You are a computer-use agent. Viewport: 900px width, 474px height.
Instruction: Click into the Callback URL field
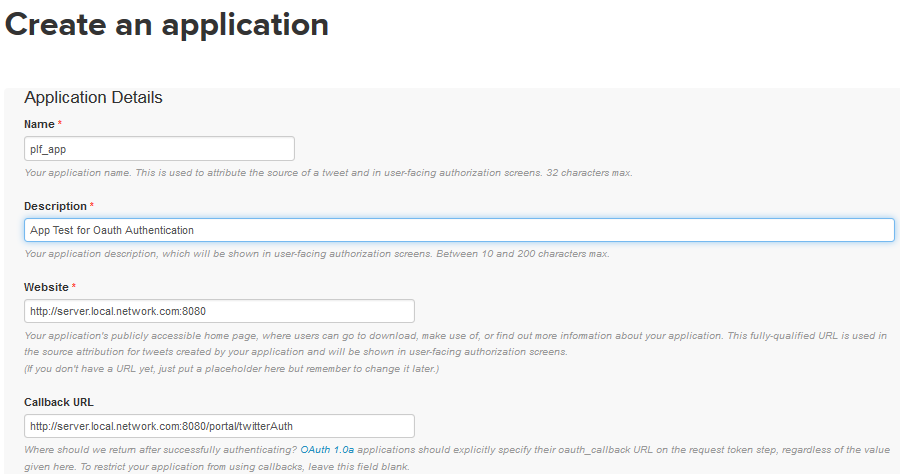tap(219, 426)
